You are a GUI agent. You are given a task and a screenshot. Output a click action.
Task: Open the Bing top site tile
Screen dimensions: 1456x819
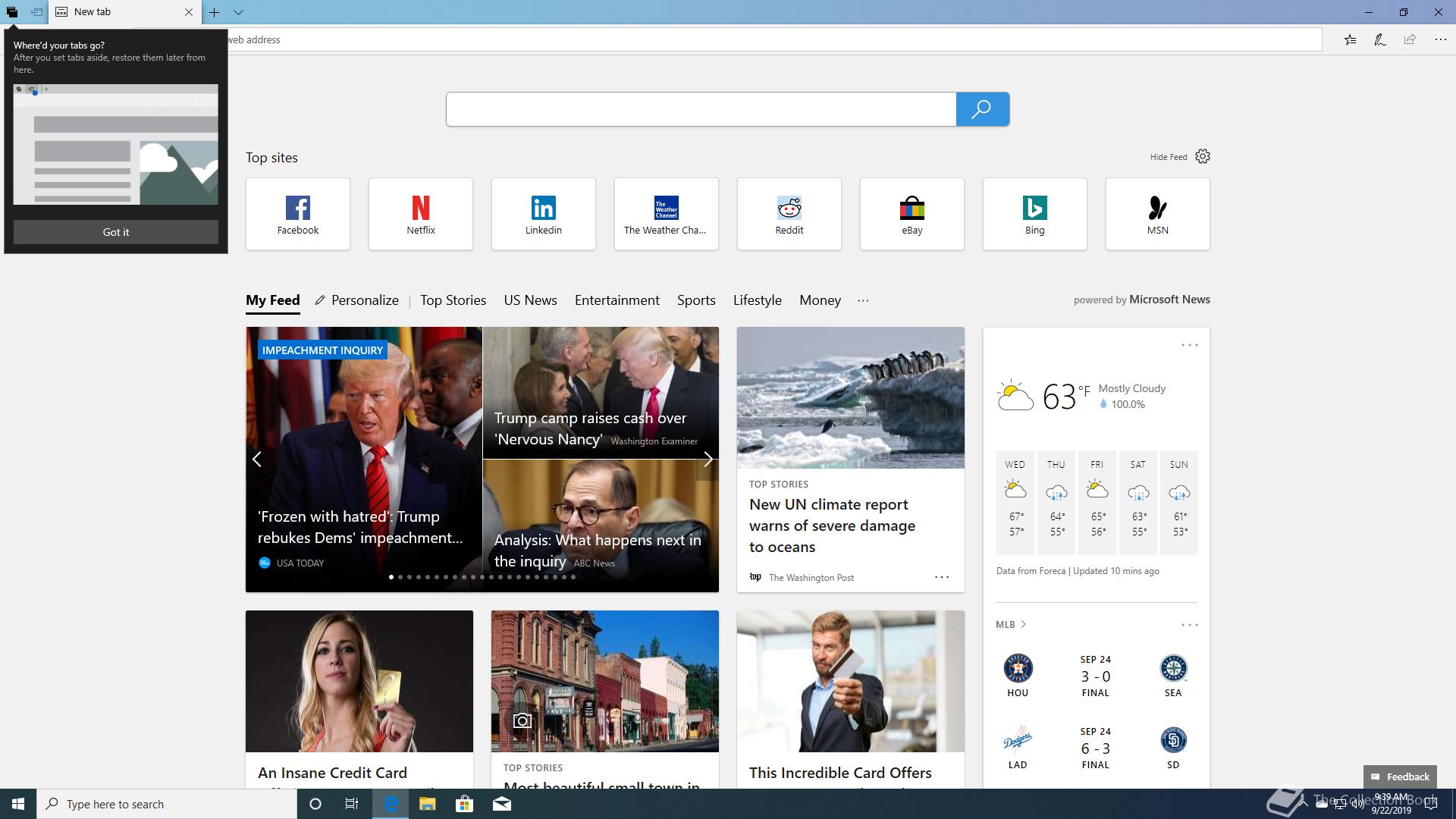(x=1035, y=214)
